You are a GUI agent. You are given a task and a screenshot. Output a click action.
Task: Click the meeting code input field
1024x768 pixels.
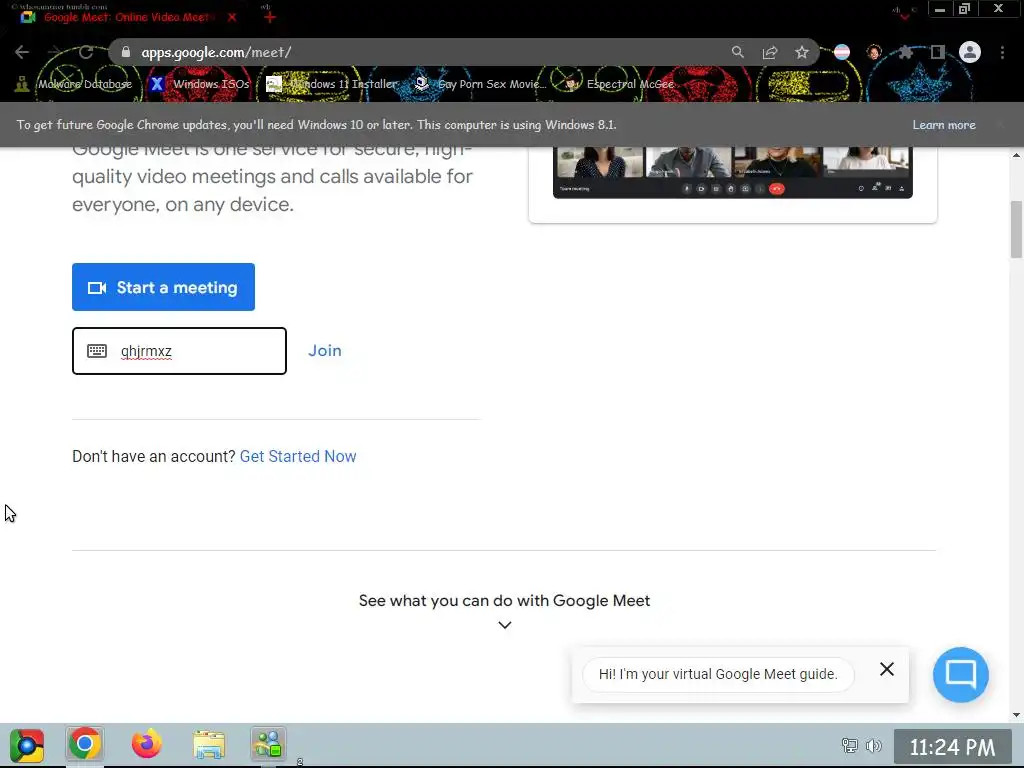179,351
